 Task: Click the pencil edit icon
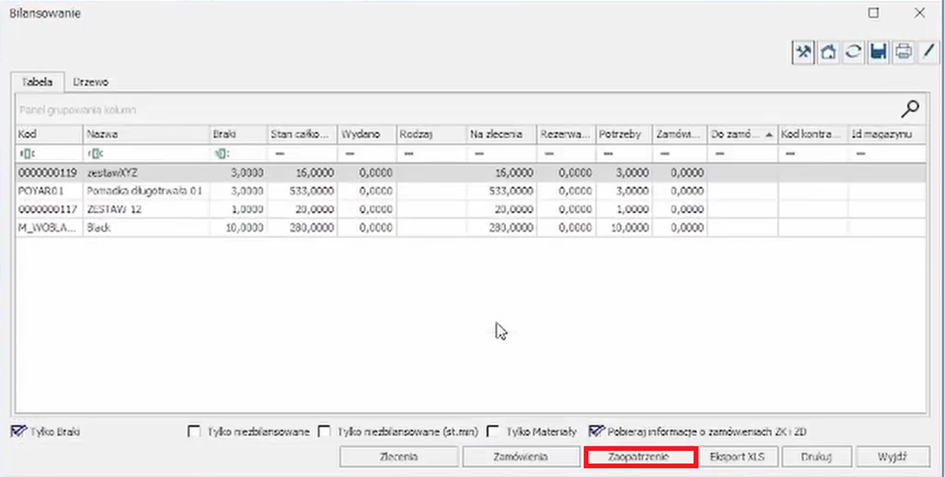tap(927, 52)
